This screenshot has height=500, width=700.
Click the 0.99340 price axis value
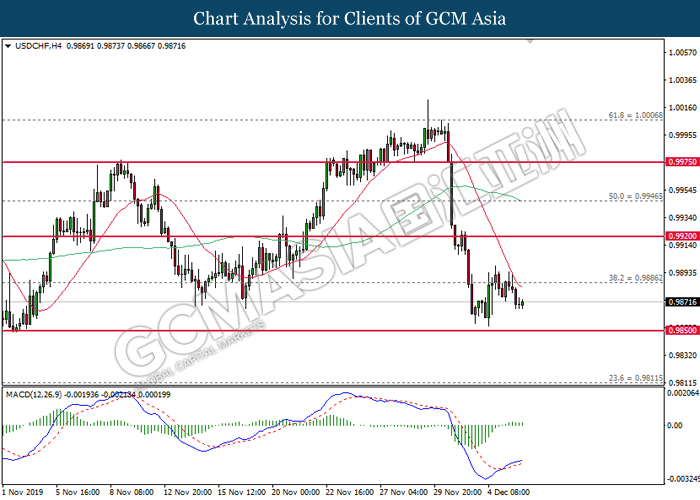click(683, 218)
